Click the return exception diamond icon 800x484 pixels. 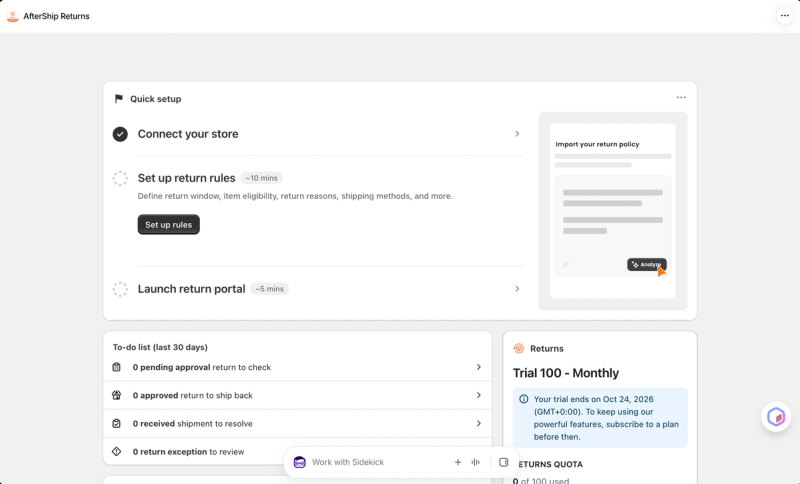[117, 451]
